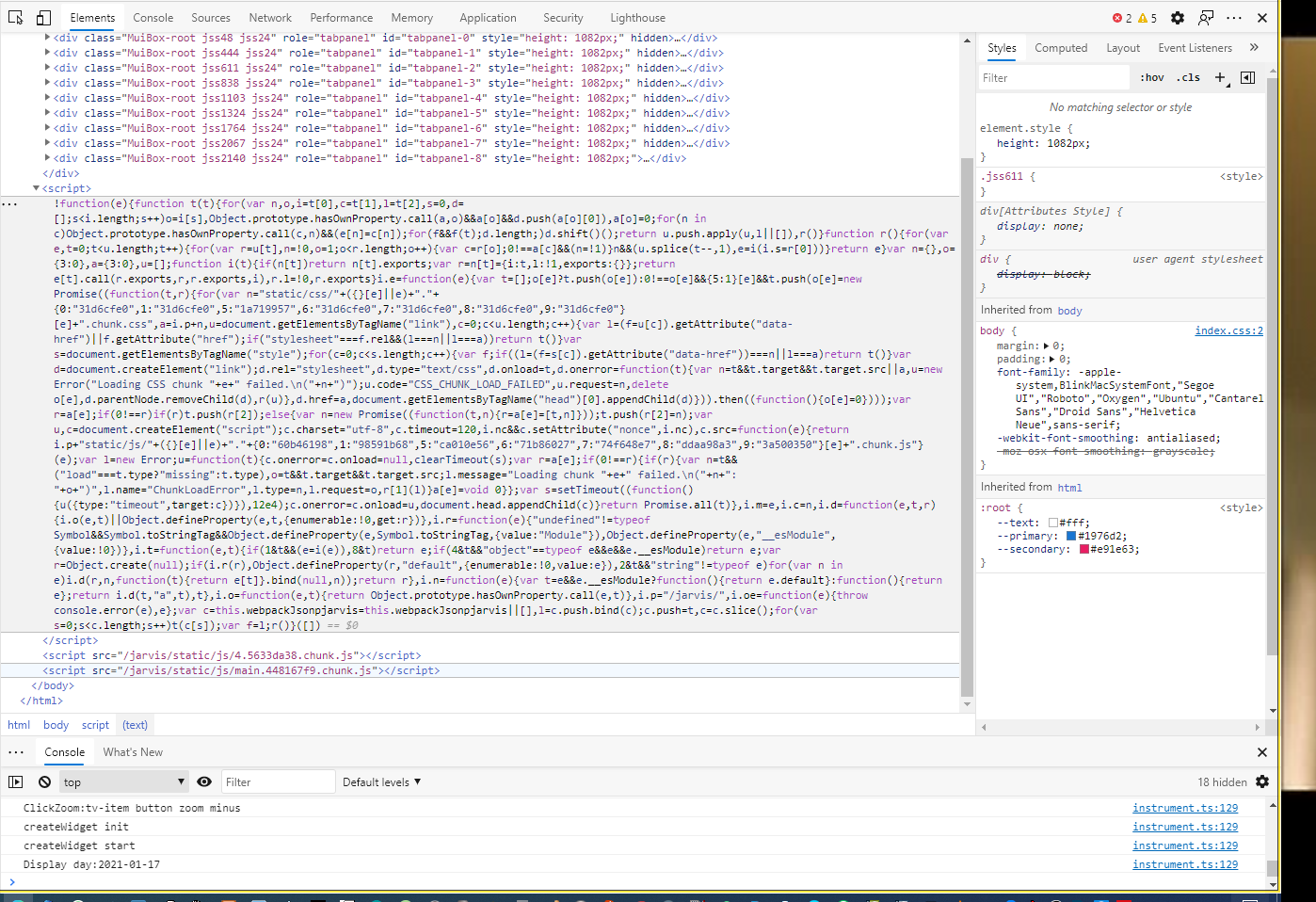
Task: Expand the tabpanel-8 div node
Action: (47, 158)
